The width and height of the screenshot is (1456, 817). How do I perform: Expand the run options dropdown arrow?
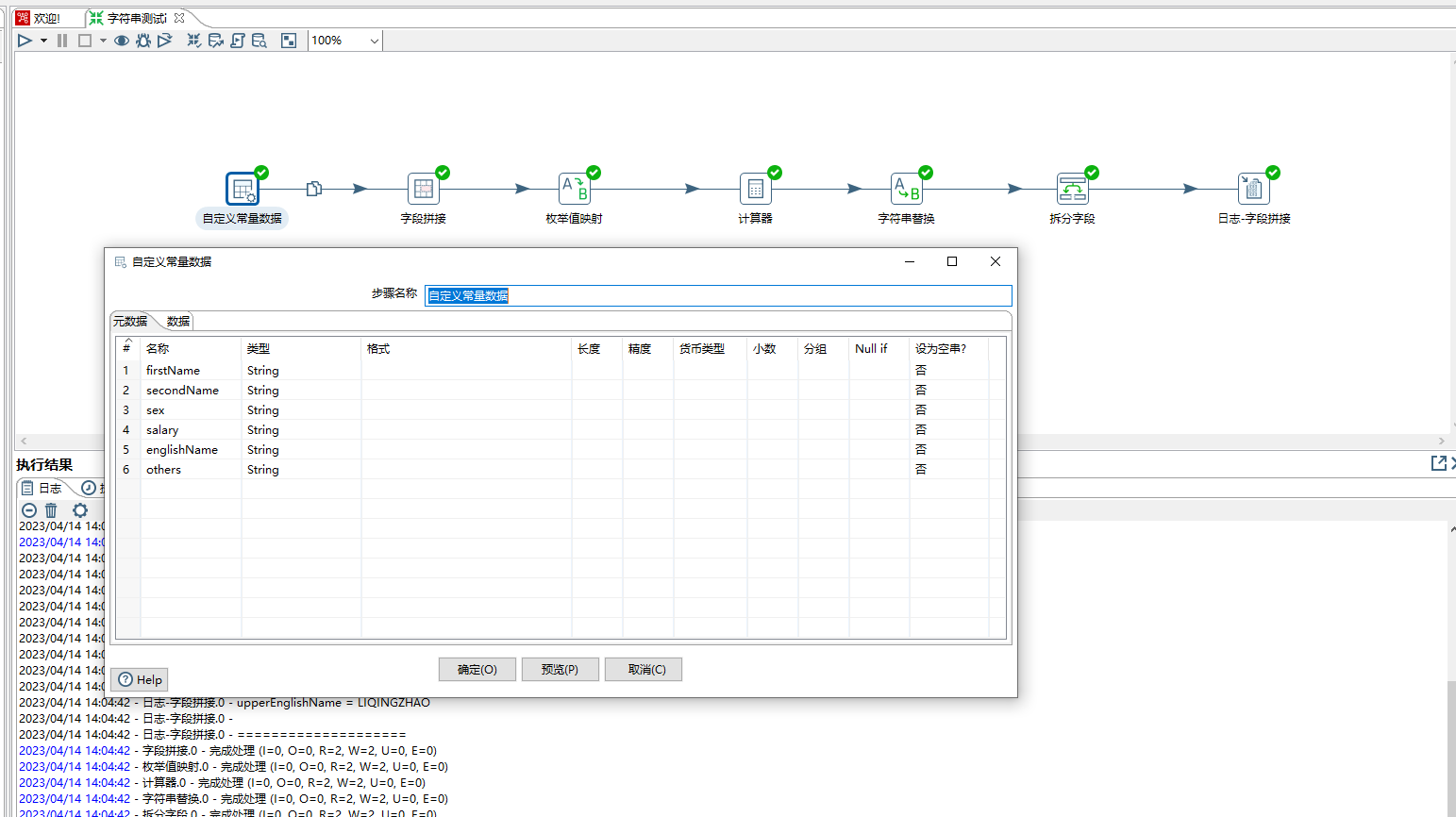pos(43,41)
